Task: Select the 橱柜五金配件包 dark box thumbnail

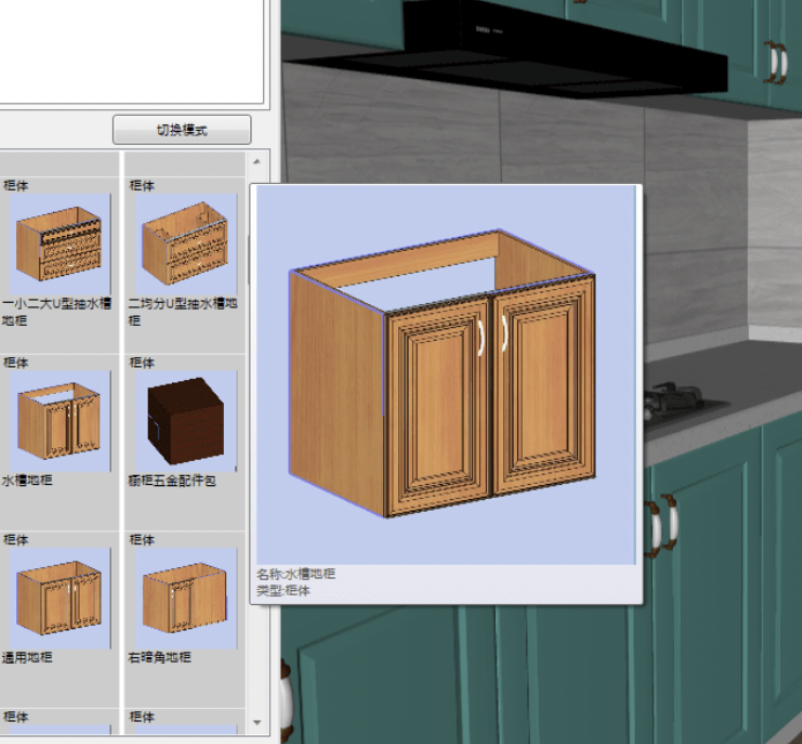Action: 186,421
